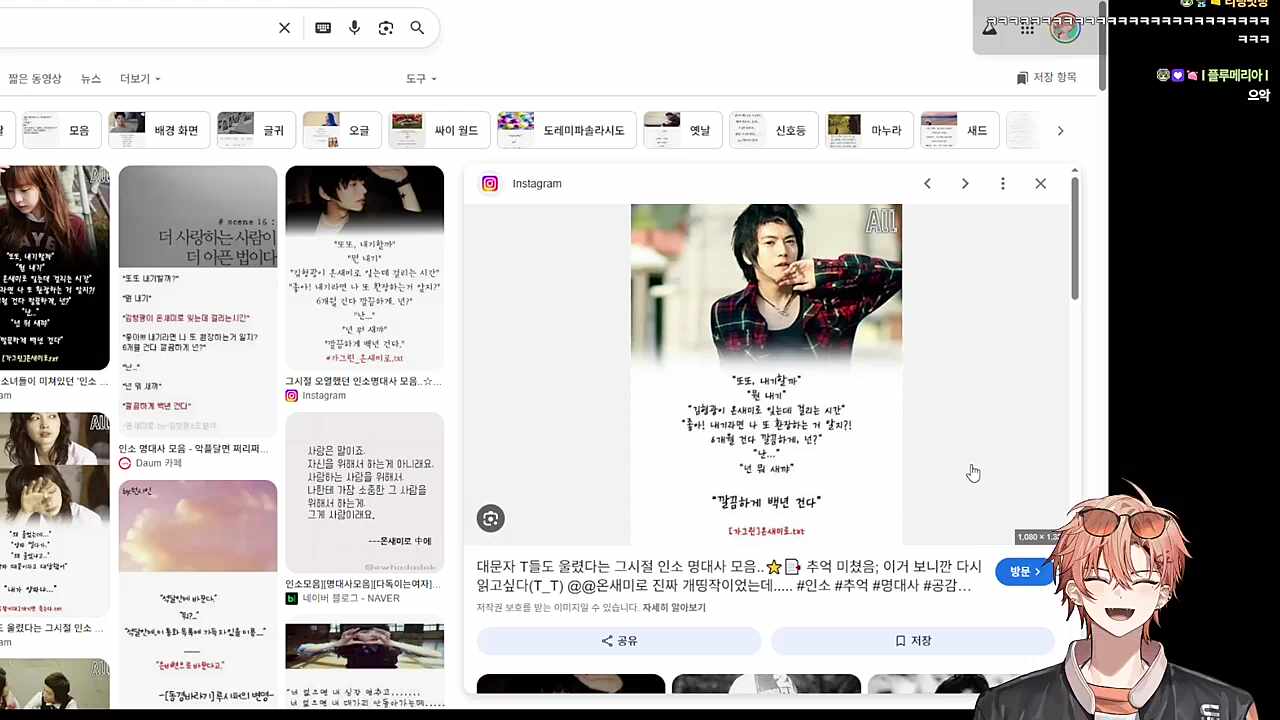Screen dimensions: 1280x720
Task: Select the 옛날 filter chip
Action: [x=683, y=130]
